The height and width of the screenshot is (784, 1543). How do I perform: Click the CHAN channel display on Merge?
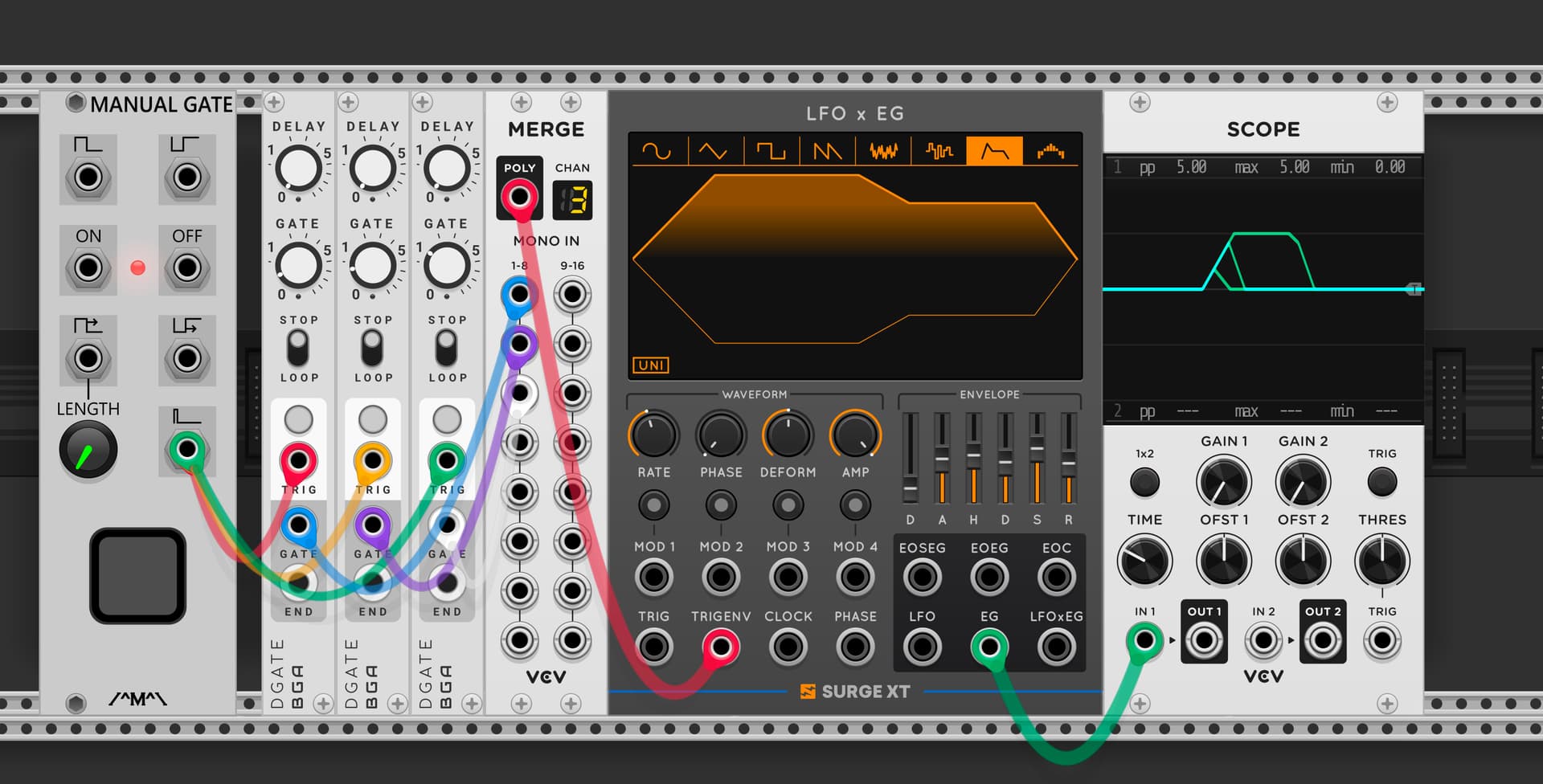tap(572, 200)
